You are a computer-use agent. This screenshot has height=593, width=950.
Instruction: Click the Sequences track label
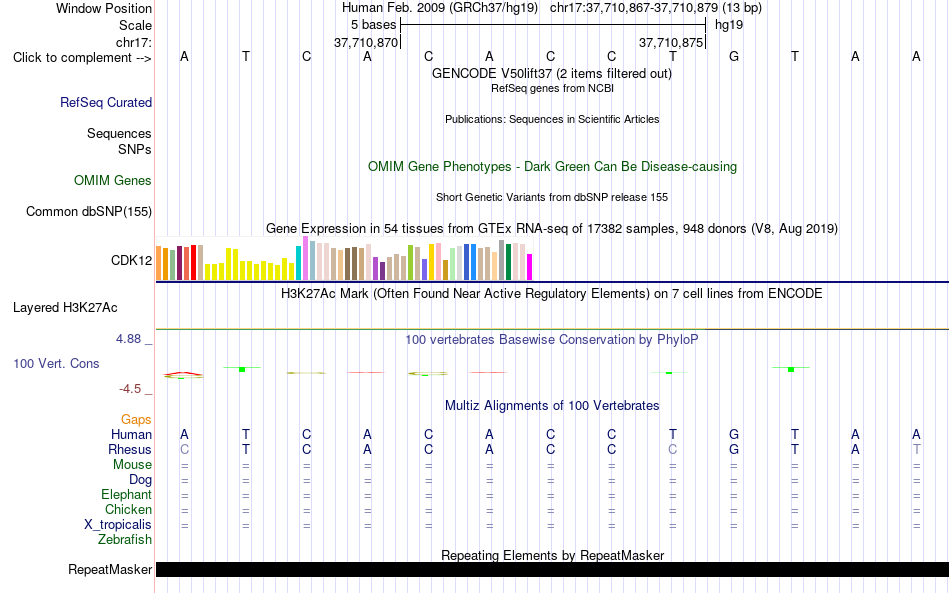coord(119,133)
